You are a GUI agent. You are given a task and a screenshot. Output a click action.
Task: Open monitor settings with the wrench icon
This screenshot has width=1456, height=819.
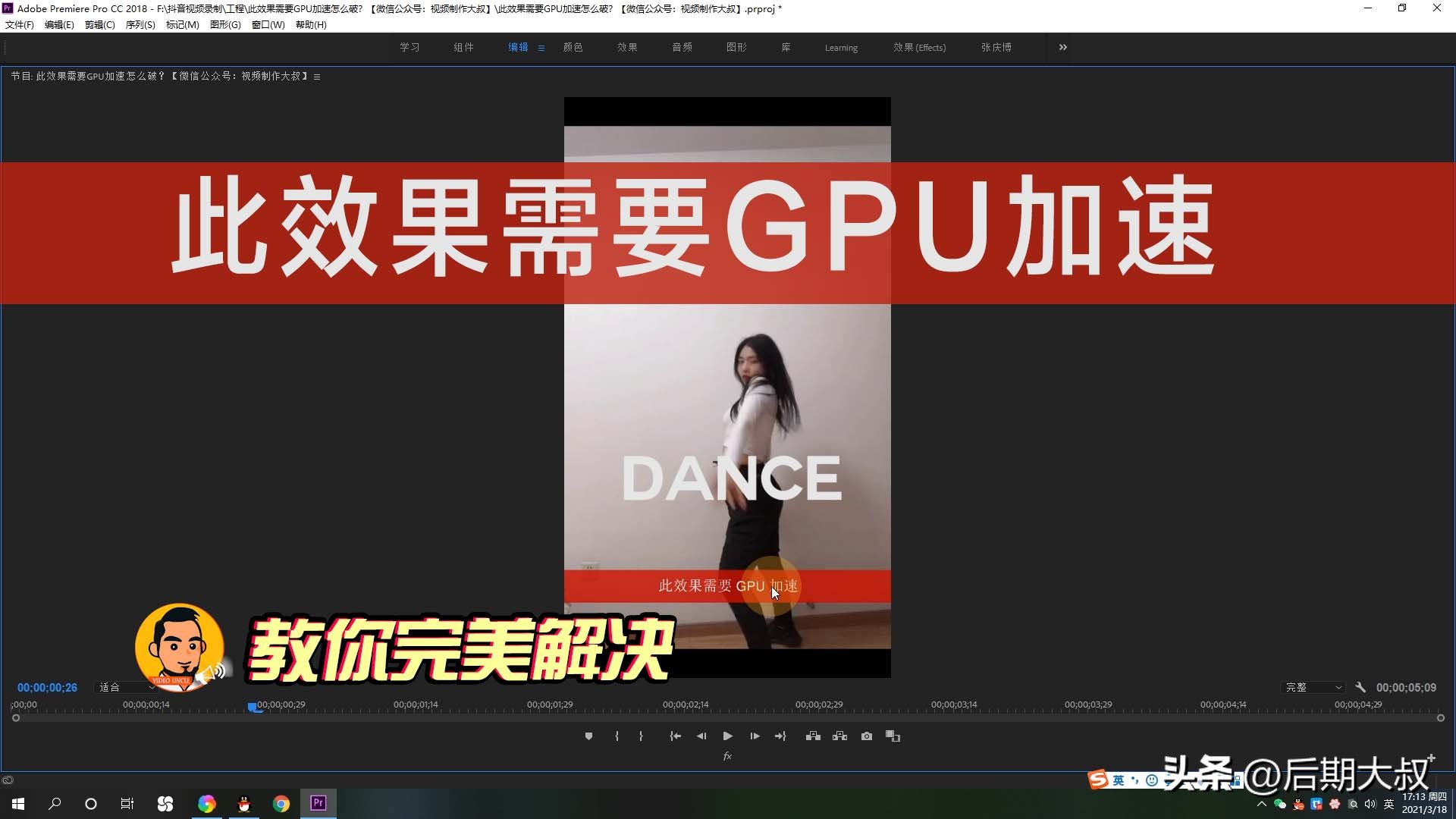pos(1361,687)
